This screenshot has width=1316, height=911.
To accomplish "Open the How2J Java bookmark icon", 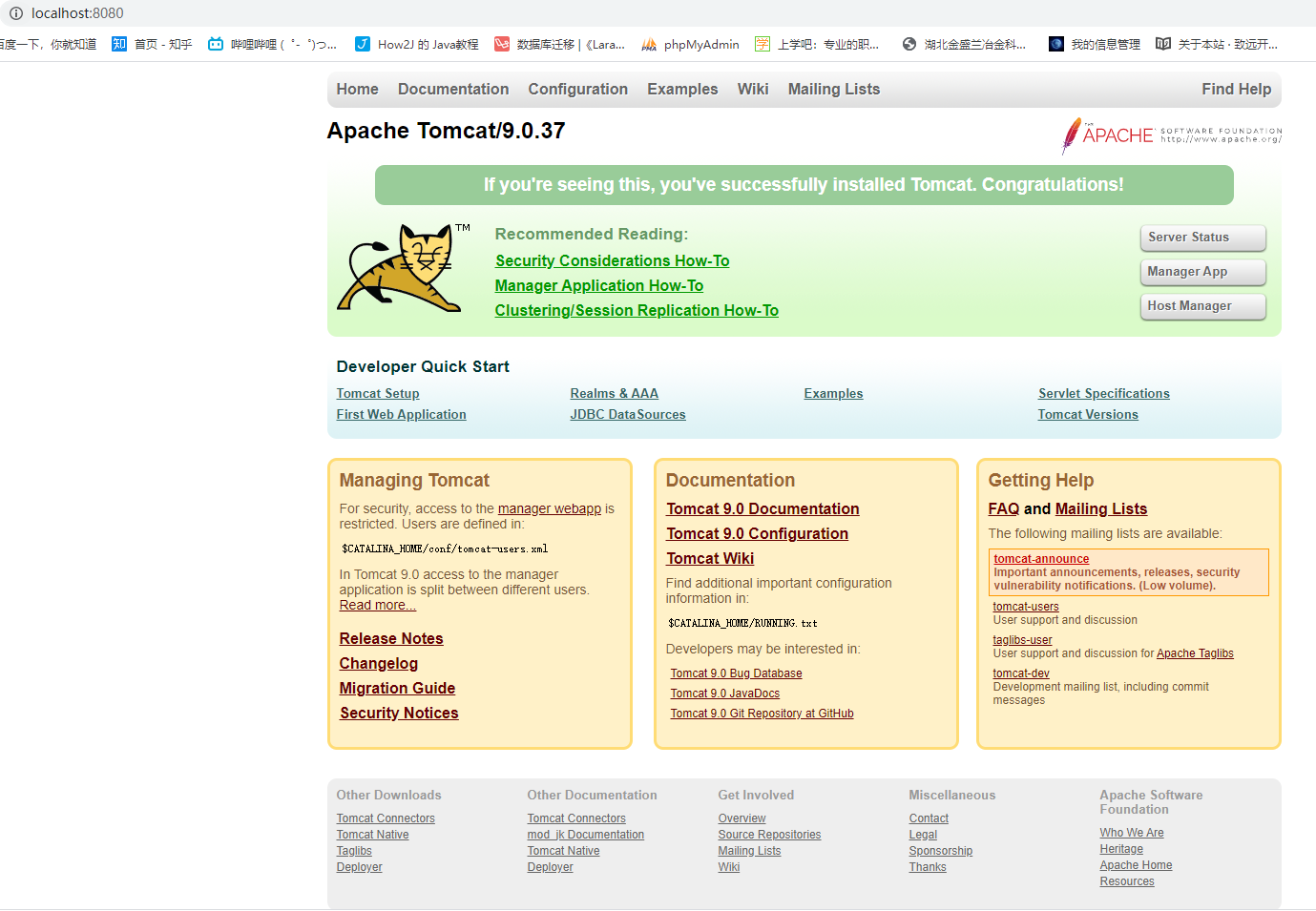I will 363,44.
